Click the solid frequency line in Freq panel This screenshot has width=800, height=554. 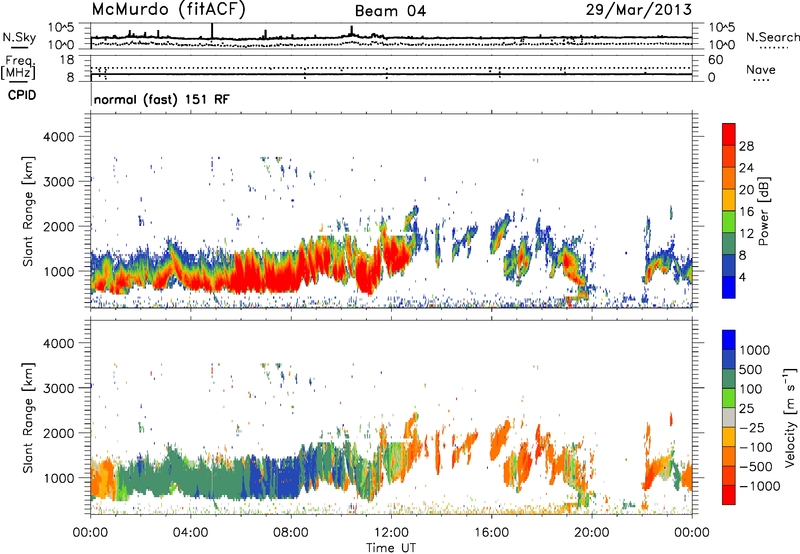tap(391, 74)
